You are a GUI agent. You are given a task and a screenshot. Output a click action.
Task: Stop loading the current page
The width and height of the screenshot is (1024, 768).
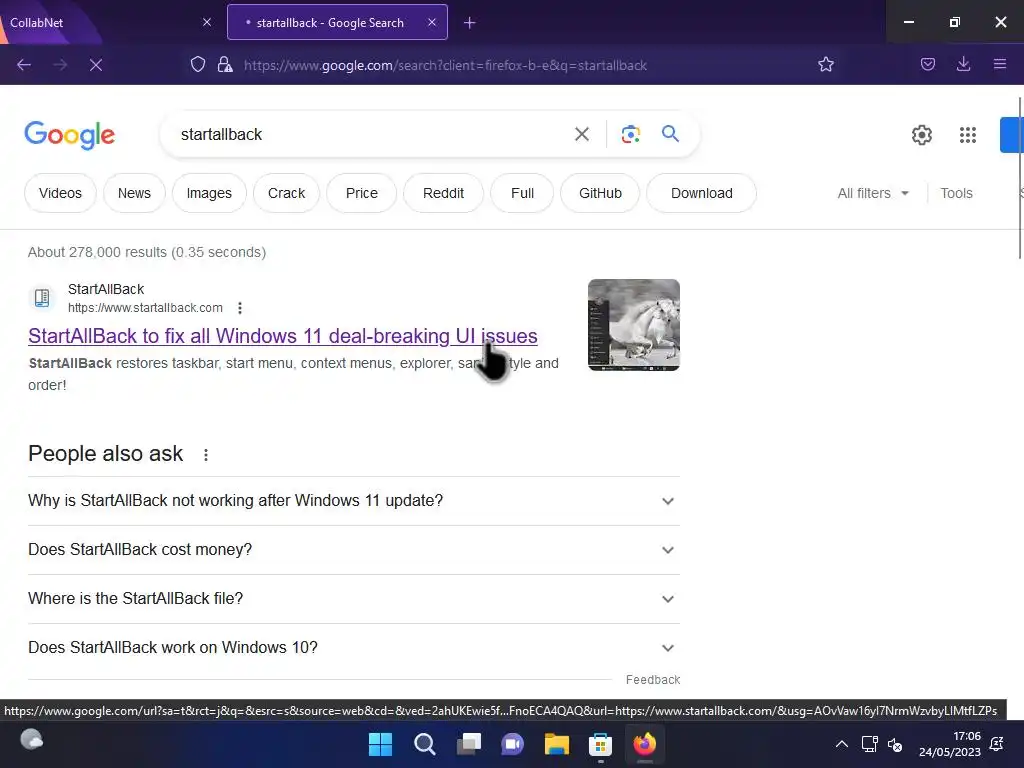[96, 65]
